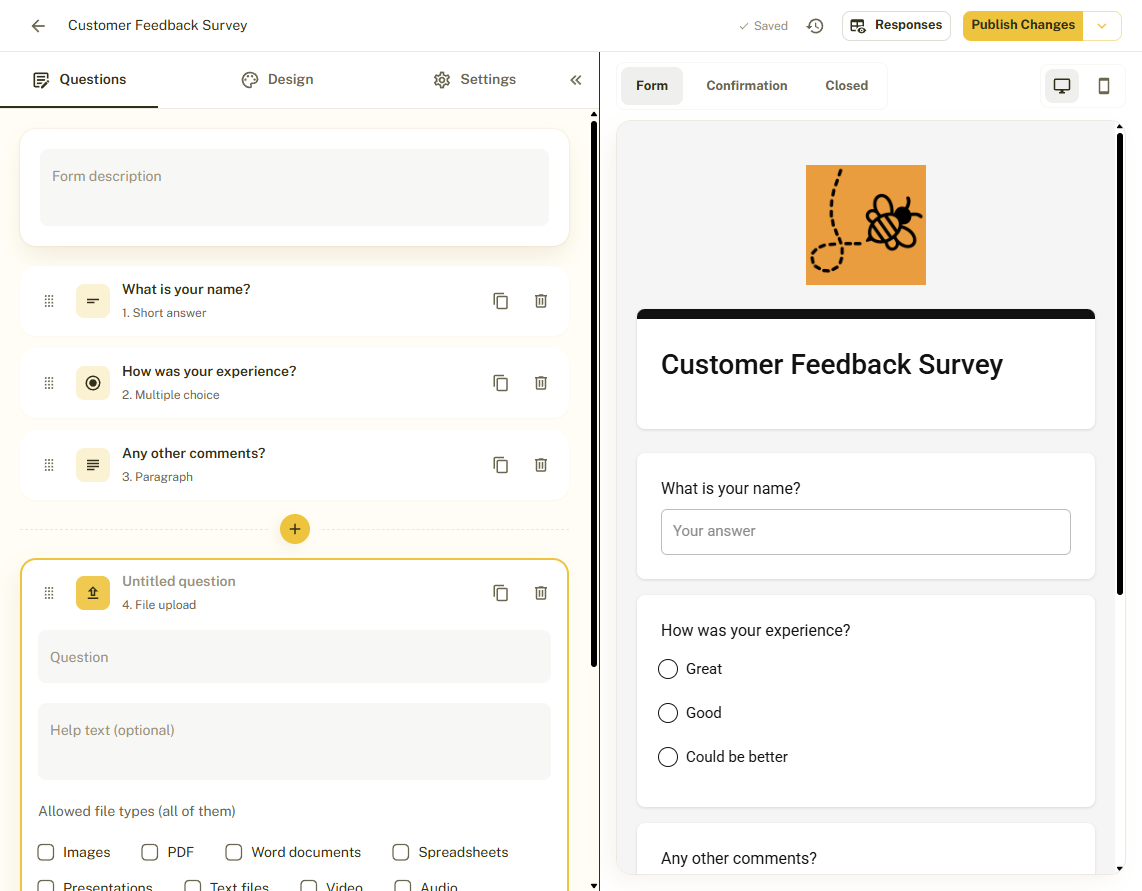Show the Closed preview tab
The width and height of the screenshot is (1142, 891).
click(x=846, y=86)
